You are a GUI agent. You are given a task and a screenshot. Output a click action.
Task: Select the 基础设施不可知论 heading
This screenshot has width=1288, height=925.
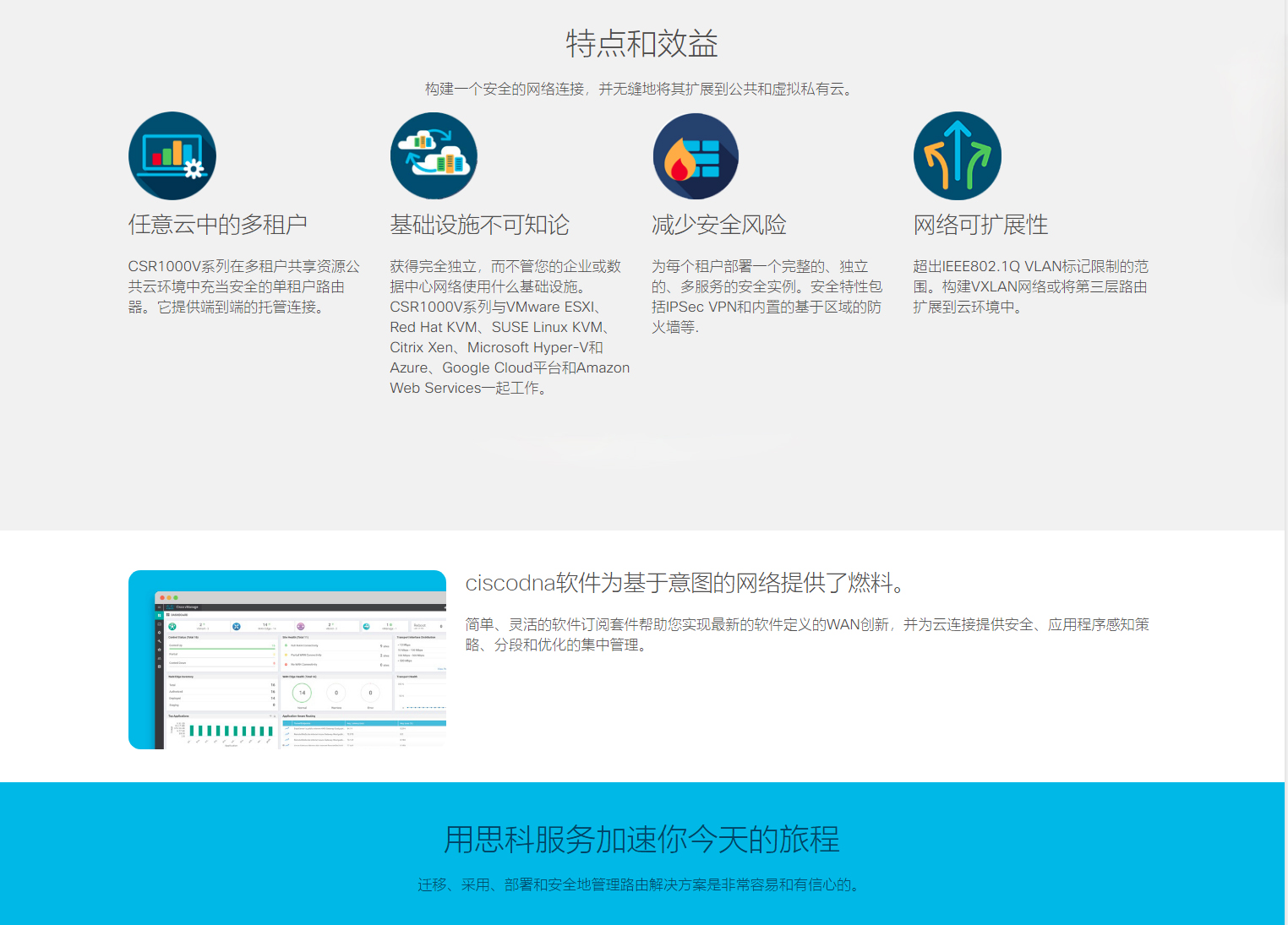[x=479, y=225]
